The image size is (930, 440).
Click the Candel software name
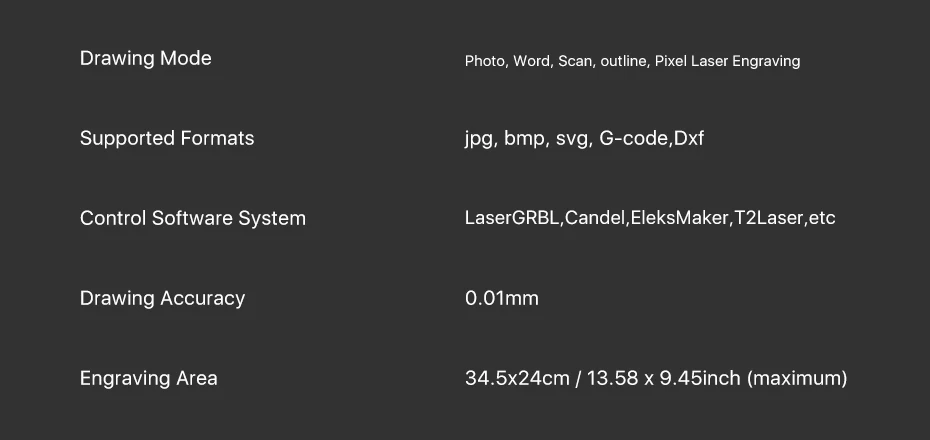[594, 218]
